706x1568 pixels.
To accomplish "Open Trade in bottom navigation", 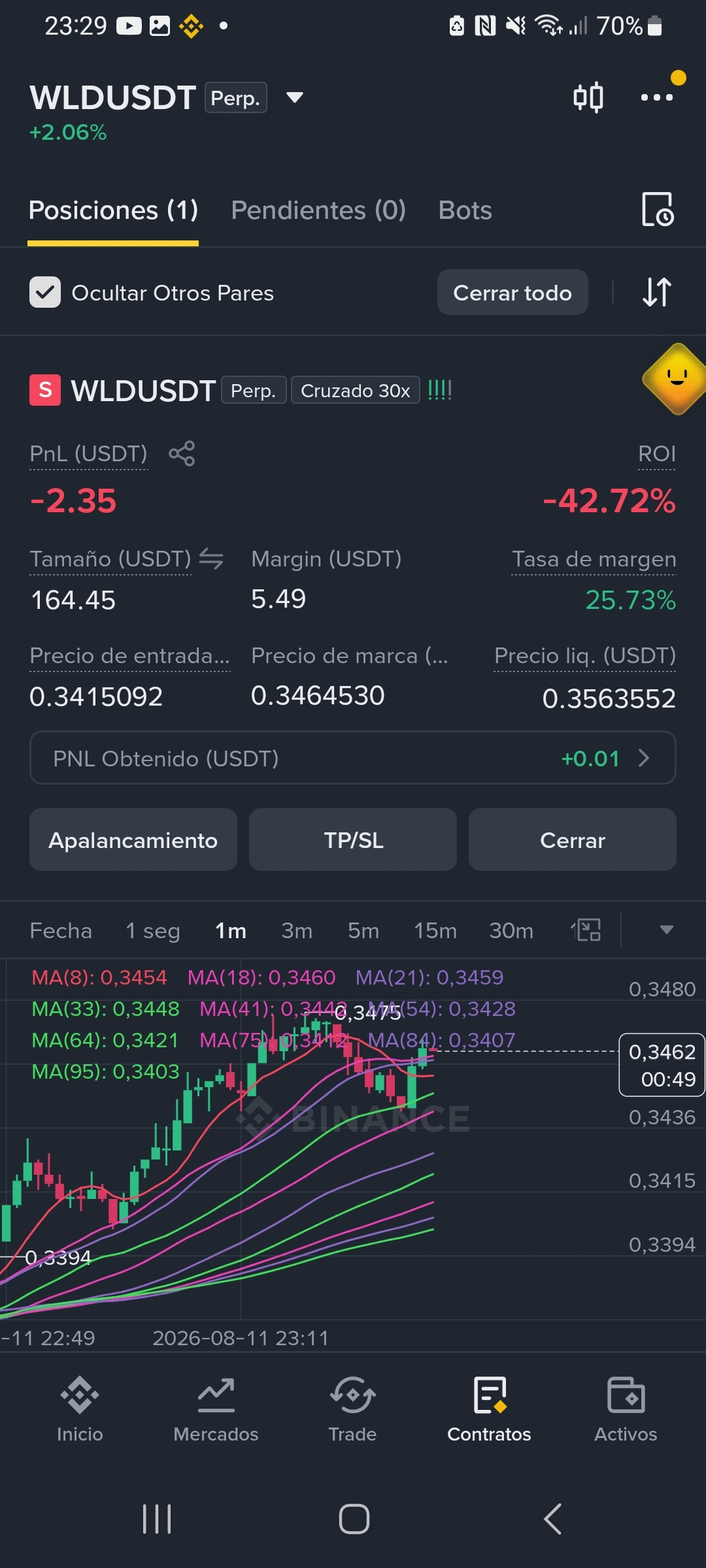I will tap(352, 1408).
